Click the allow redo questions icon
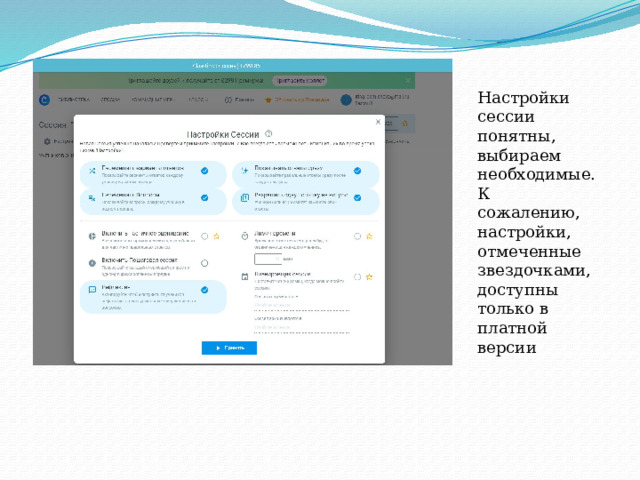Screen dimensions: 640x480 click(x=244, y=198)
